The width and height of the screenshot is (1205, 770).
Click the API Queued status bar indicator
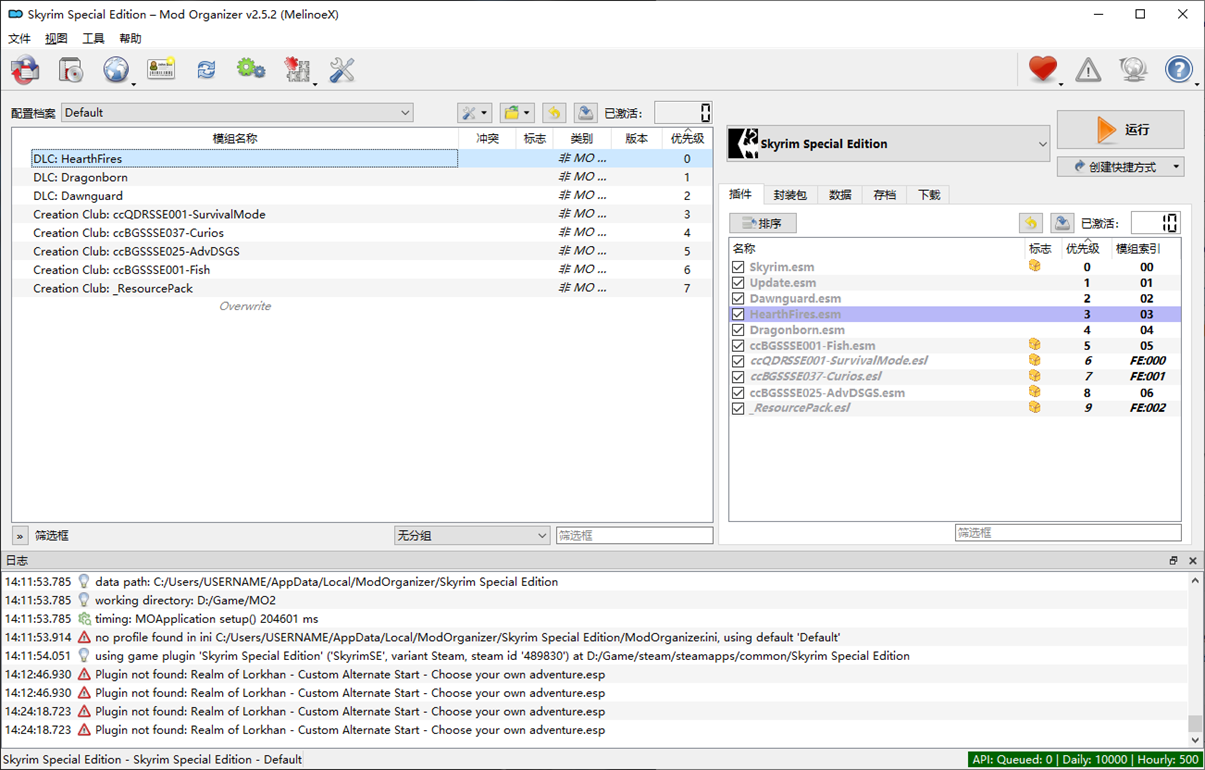click(x=1085, y=759)
